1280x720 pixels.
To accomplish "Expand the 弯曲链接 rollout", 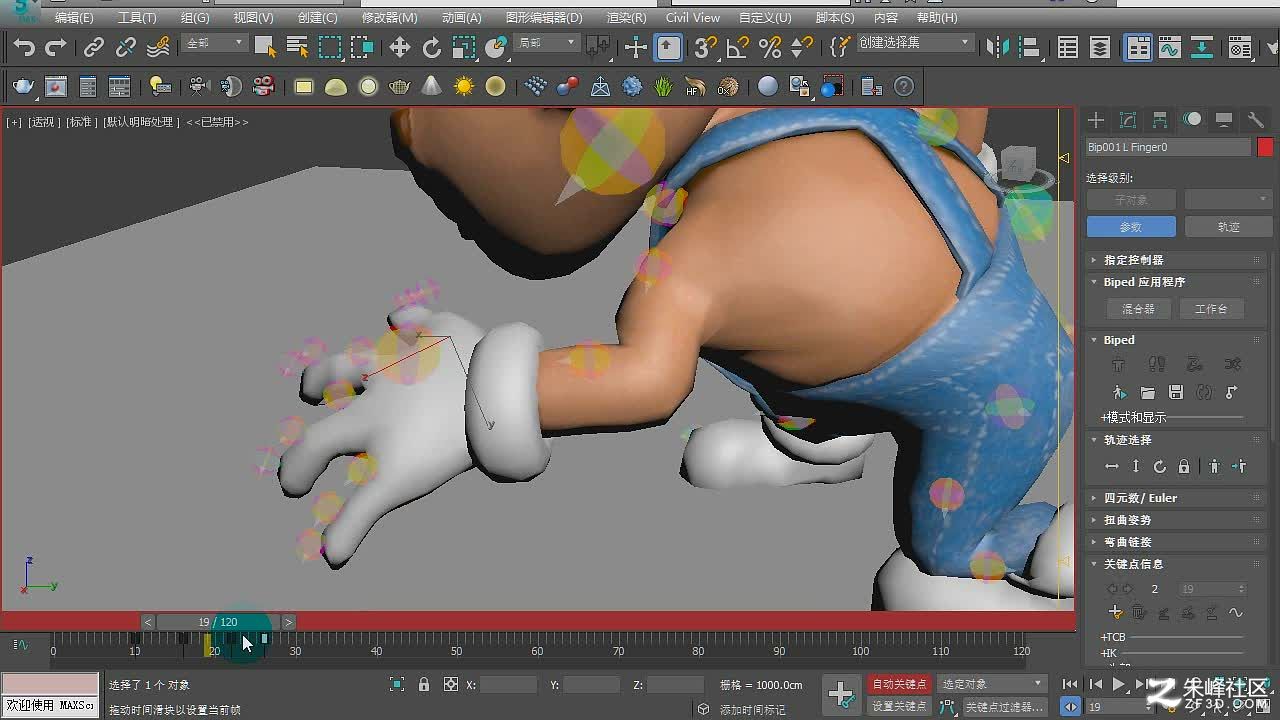I will (1176, 542).
